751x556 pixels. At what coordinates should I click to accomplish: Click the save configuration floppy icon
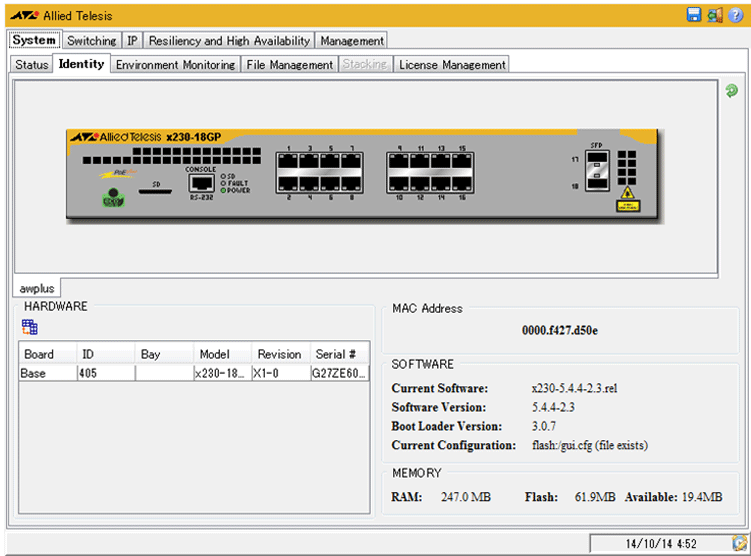(x=694, y=15)
